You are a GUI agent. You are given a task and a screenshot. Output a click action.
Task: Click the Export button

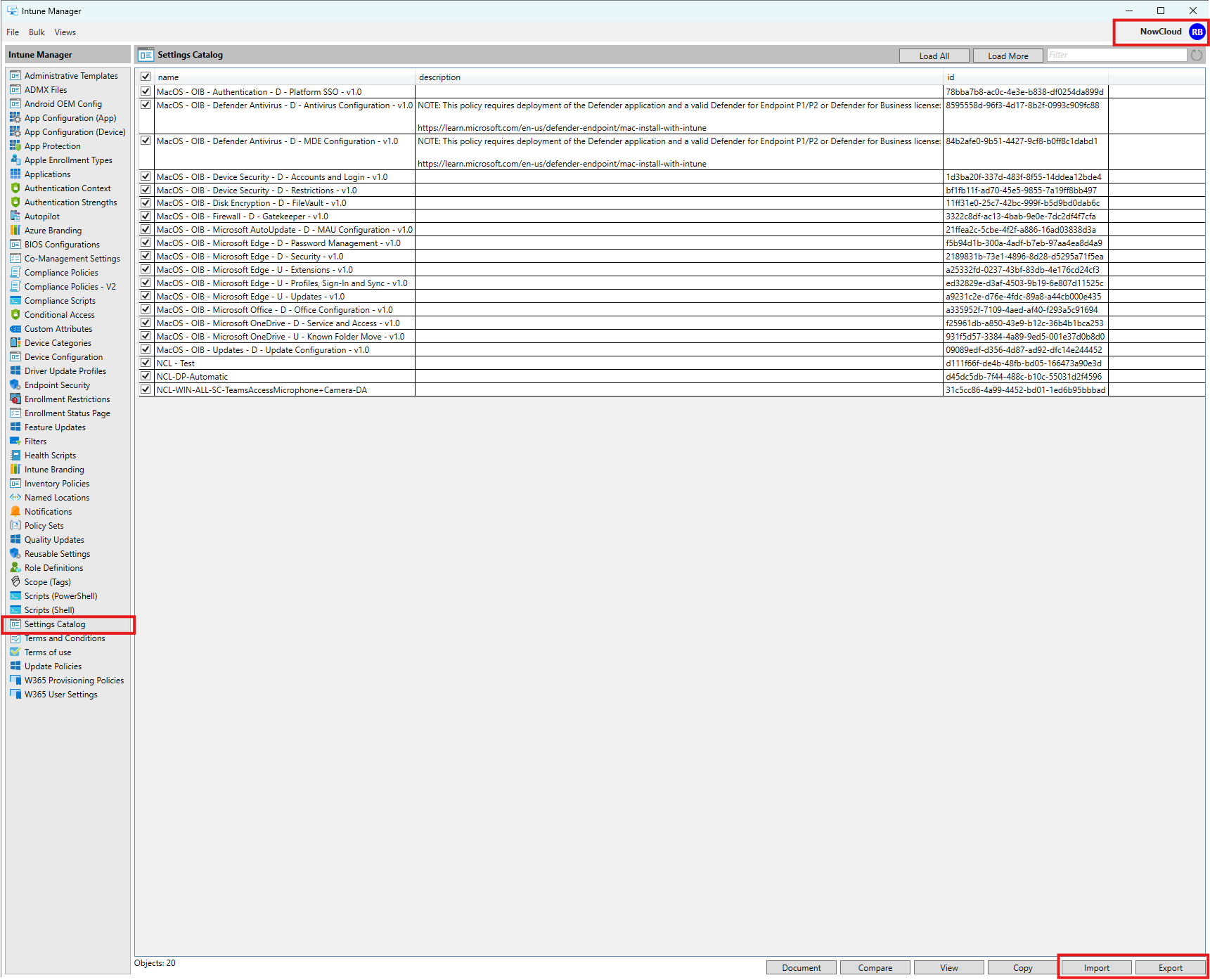pos(1170,968)
